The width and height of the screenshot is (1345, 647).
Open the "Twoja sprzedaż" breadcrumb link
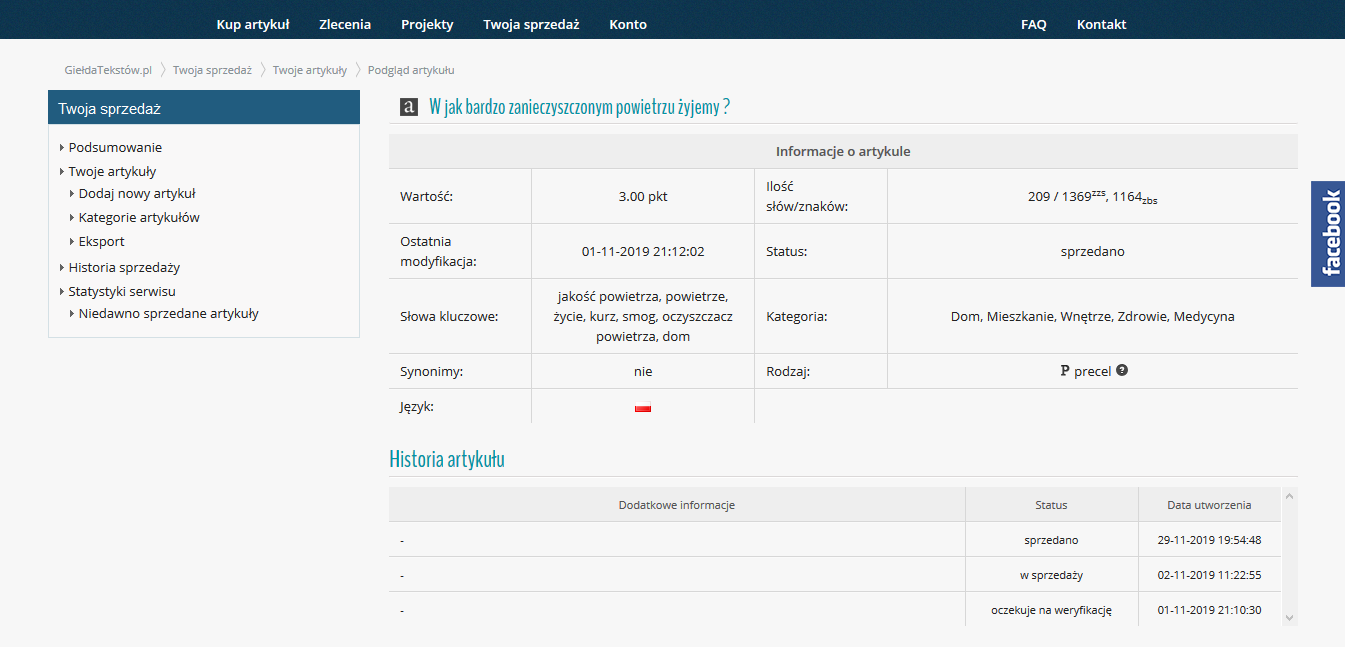click(x=212, y=70)
